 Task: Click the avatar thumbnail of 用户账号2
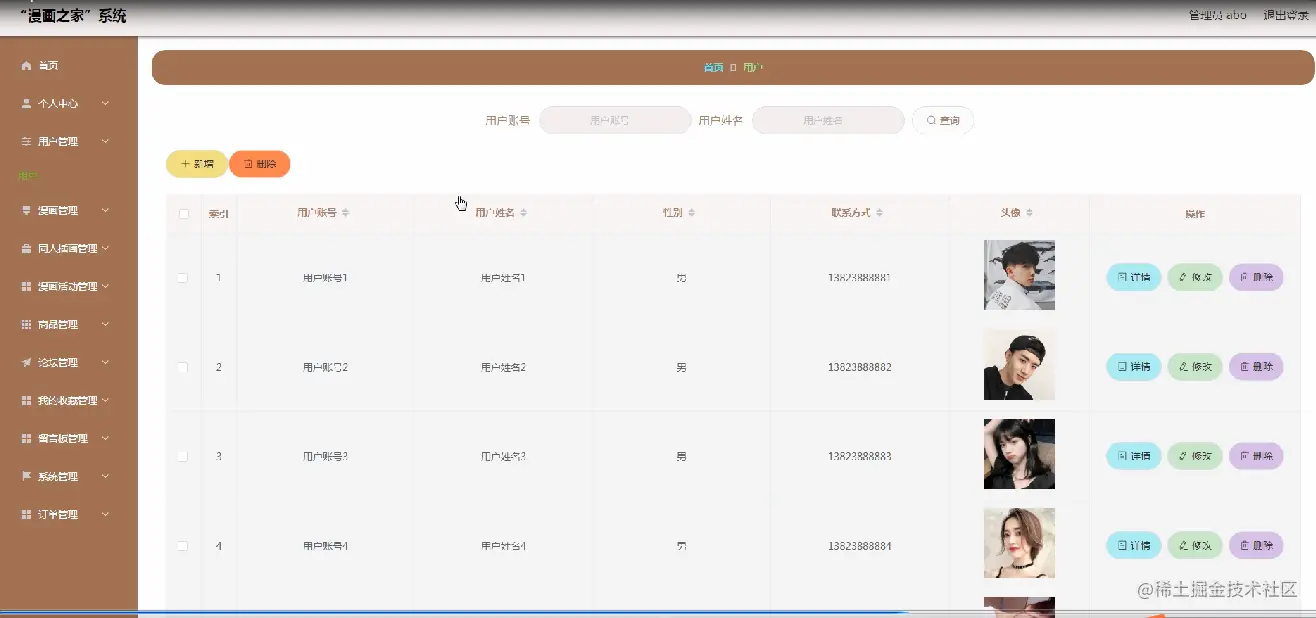pyautogui.click(x=1019, y=364)
